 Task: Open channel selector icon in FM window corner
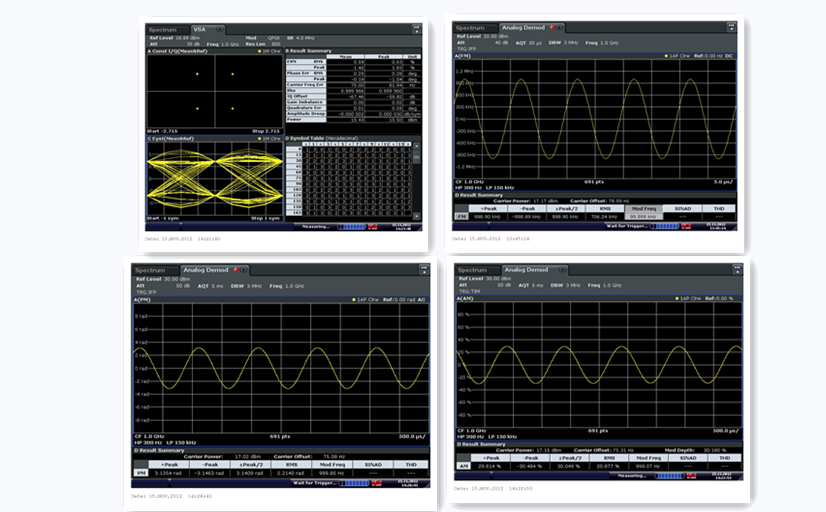click(733, 28)
